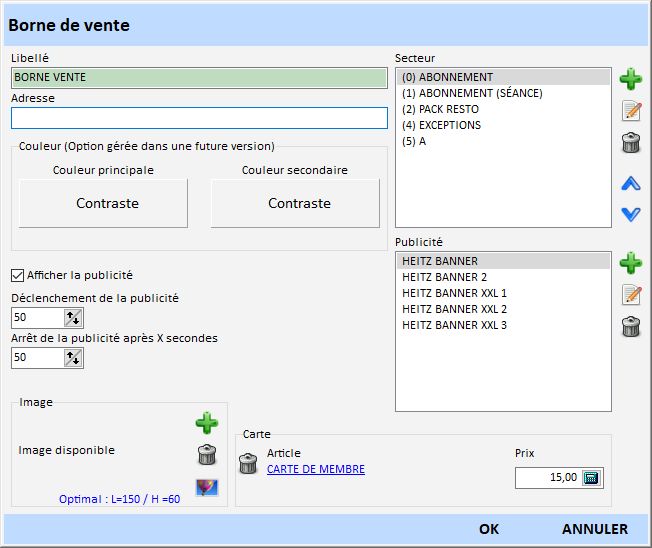This screenshot has height=548, width=652.
Task: Click the Couleur secondaire Contraste button
Action: tap(295, 203)
